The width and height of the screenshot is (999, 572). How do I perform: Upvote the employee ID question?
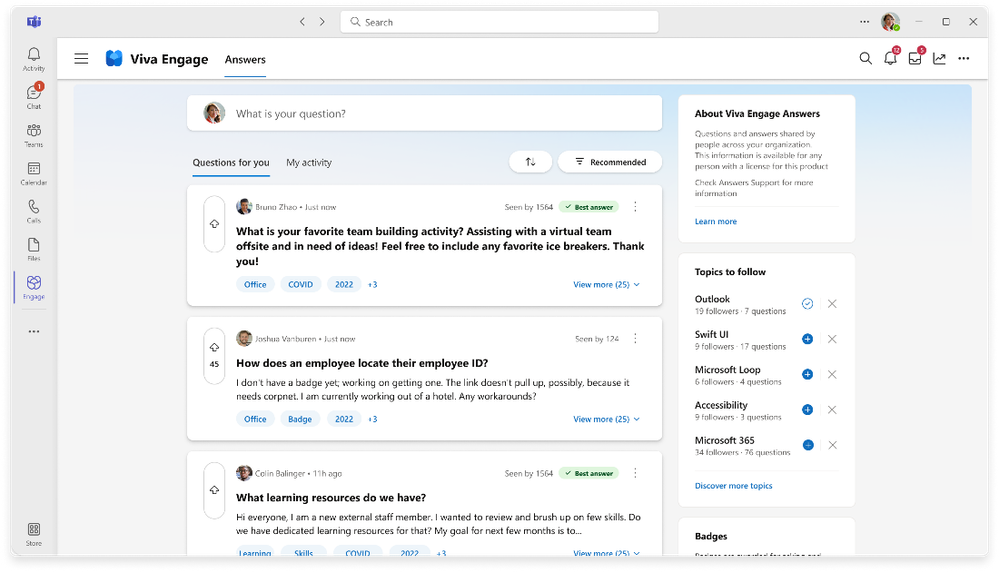214,348
